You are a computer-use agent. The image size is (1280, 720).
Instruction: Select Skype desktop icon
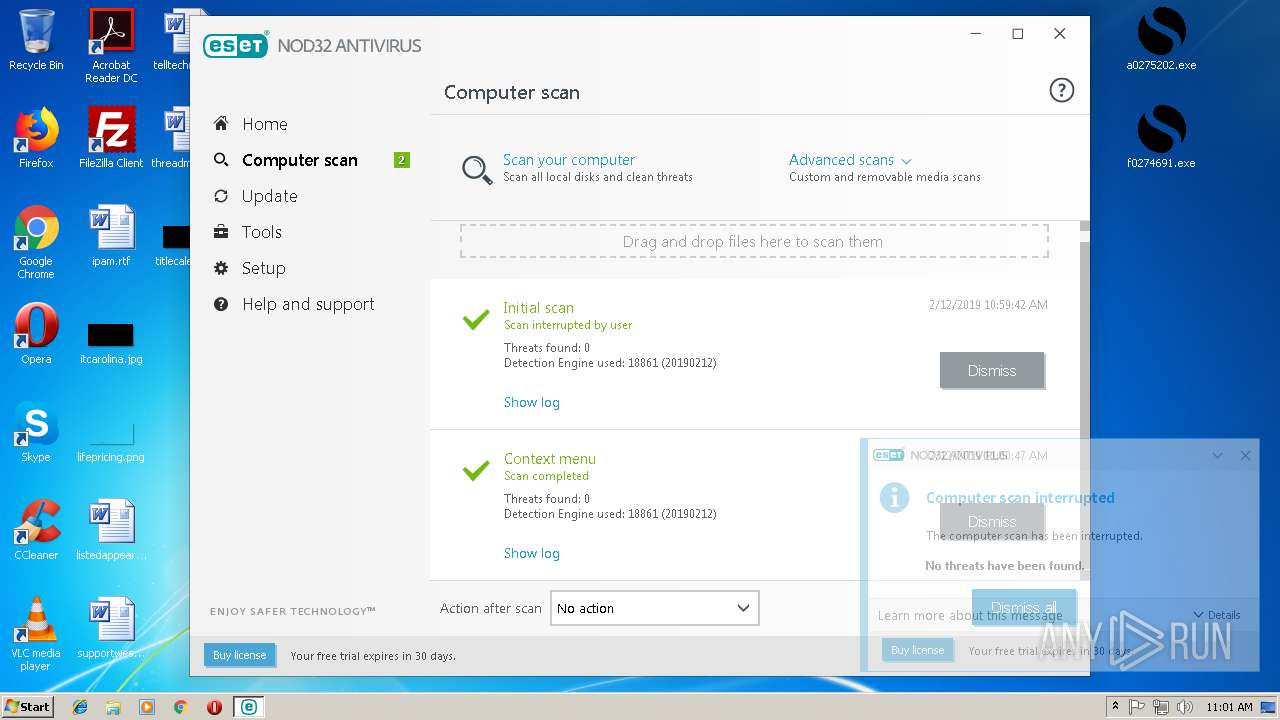(36, 432)
